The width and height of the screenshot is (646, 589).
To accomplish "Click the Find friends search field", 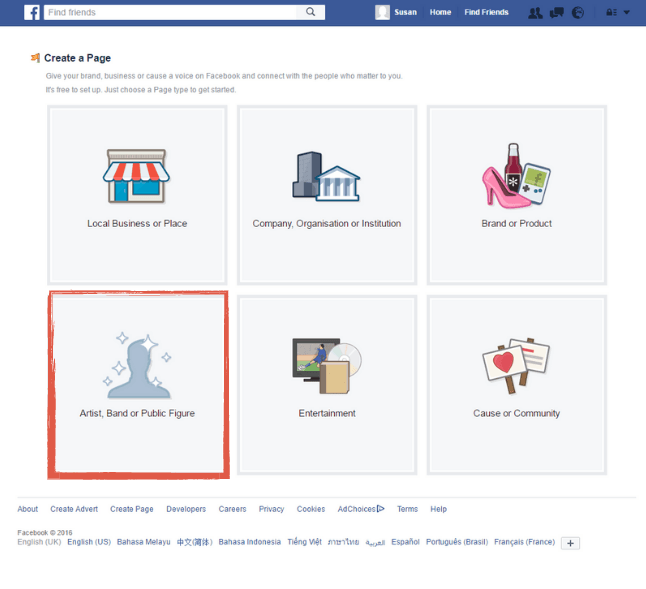I will (x=170, y=12).
